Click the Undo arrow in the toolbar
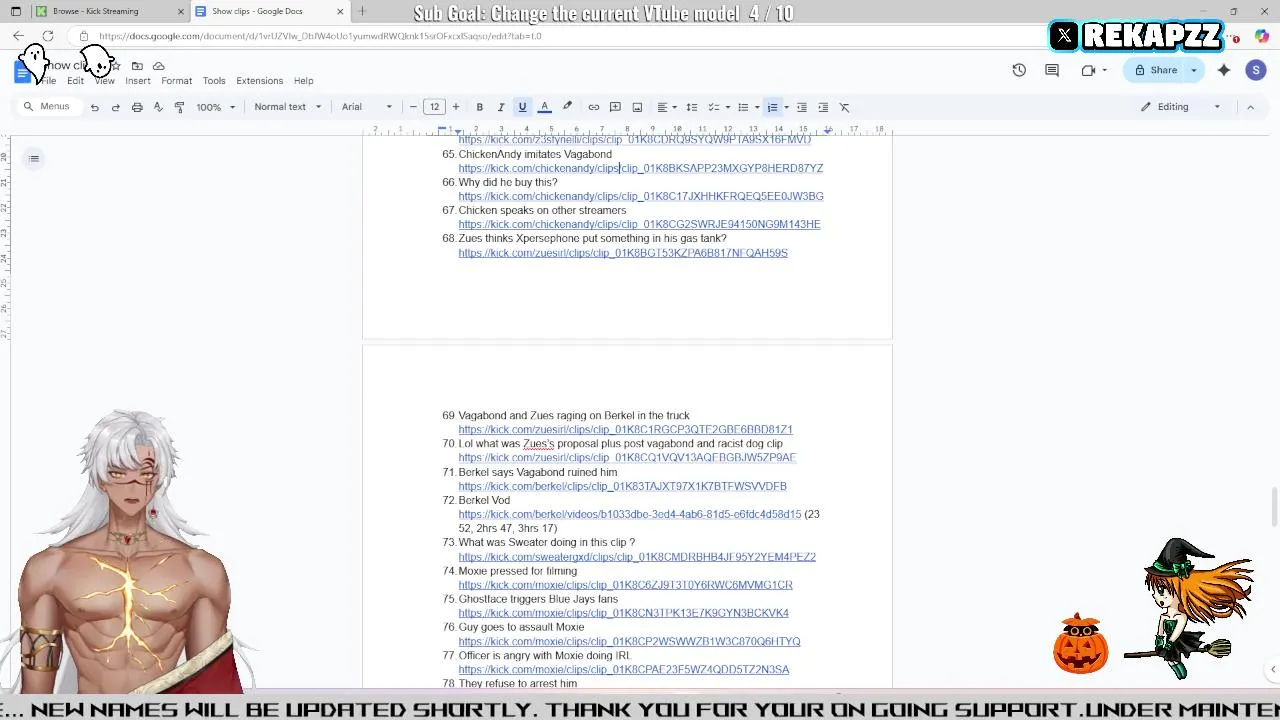1280x720 pixels. [94, 107]
